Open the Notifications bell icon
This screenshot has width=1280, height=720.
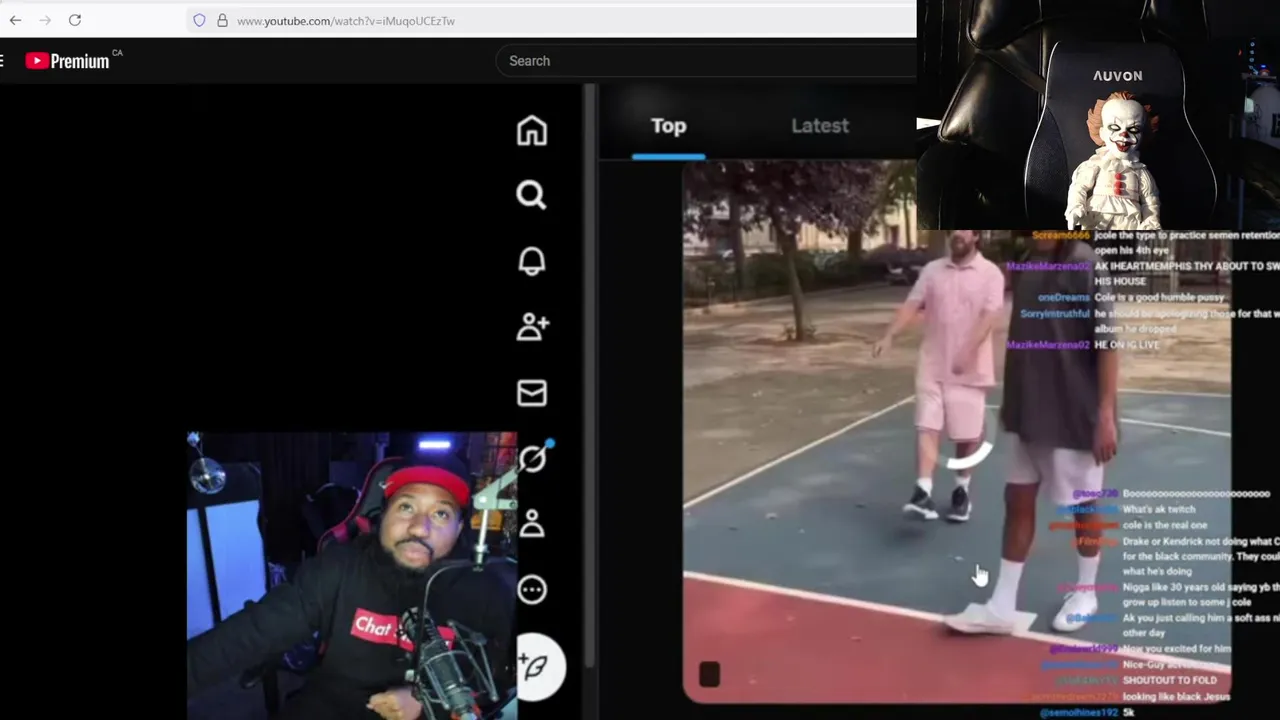(x=532, y=261)
